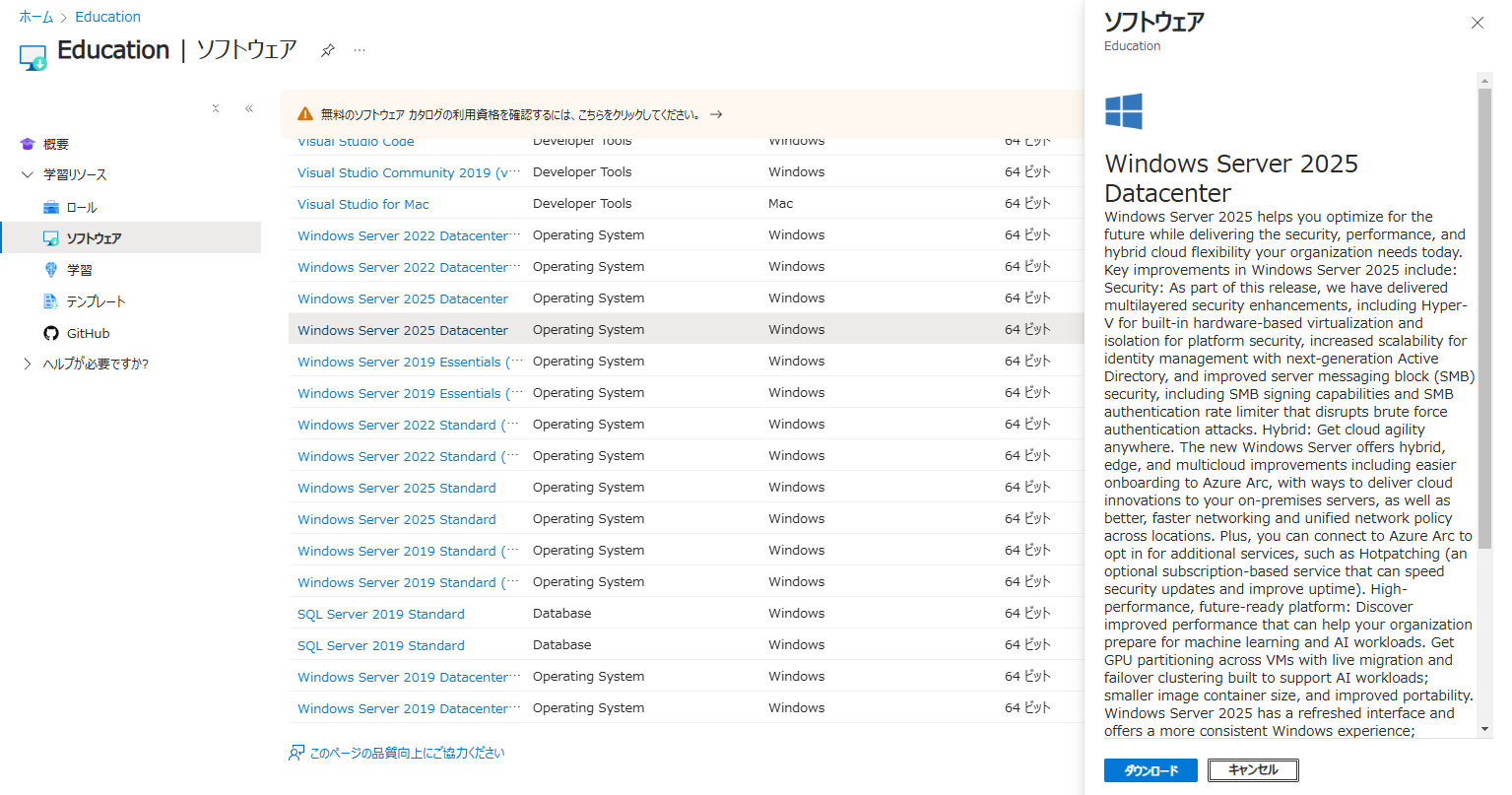This screenshot has width=1512, height=795.
Task: Open このページの品質向上にご協力ください feedback link
Action: 407,753
